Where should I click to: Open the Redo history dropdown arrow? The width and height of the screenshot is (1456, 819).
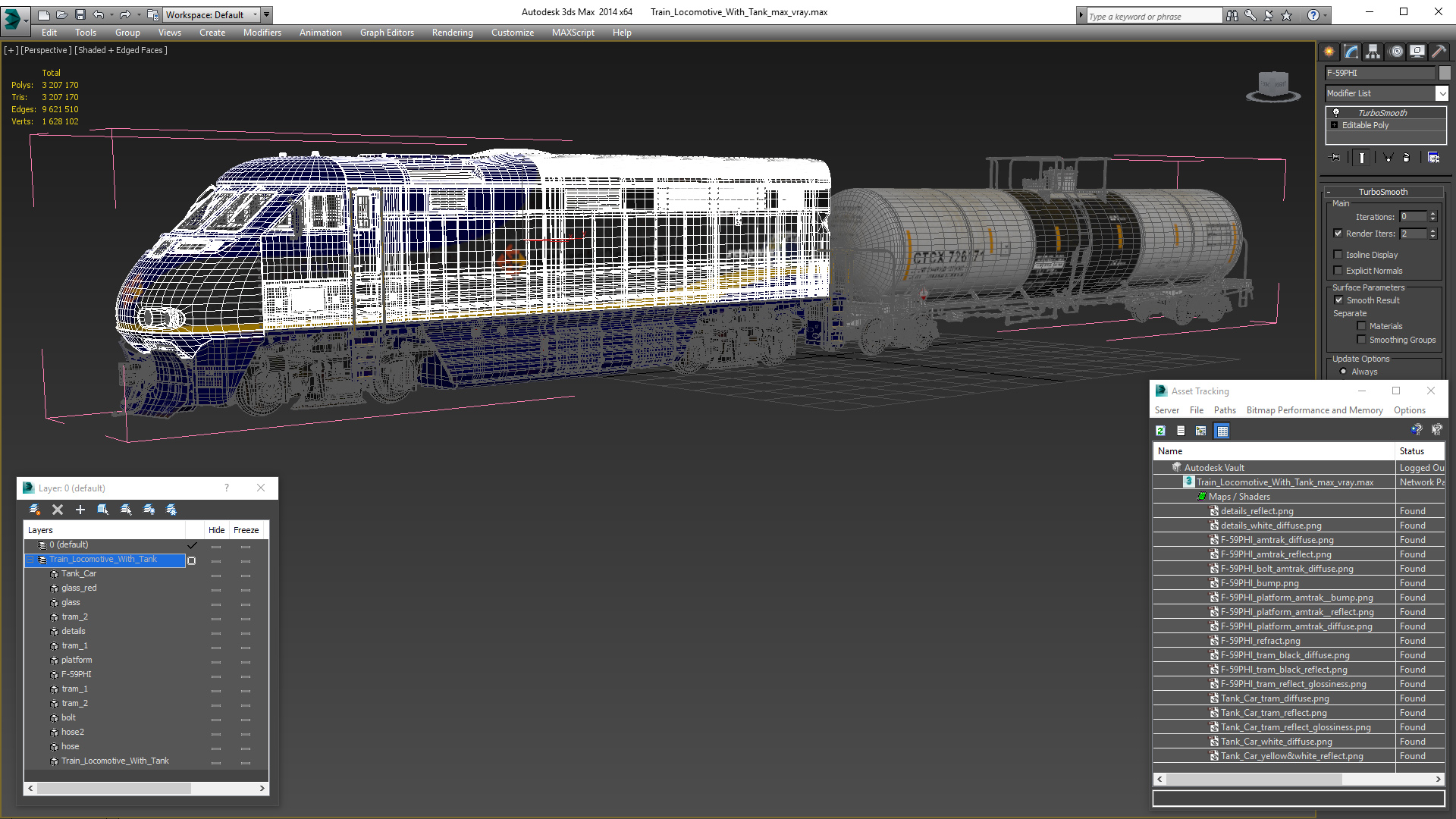[x=138, y=14]
